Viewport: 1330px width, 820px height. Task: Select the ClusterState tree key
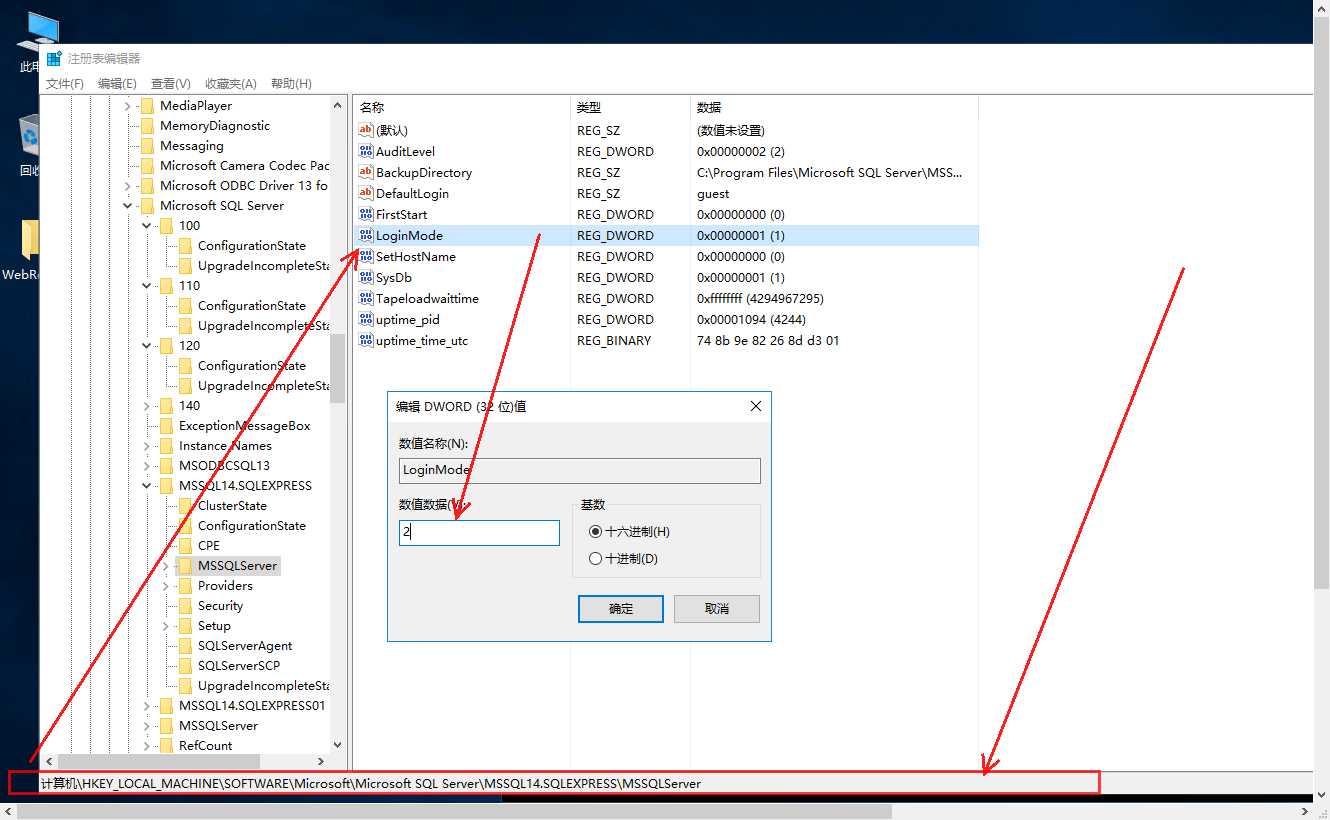pos(232,505)
